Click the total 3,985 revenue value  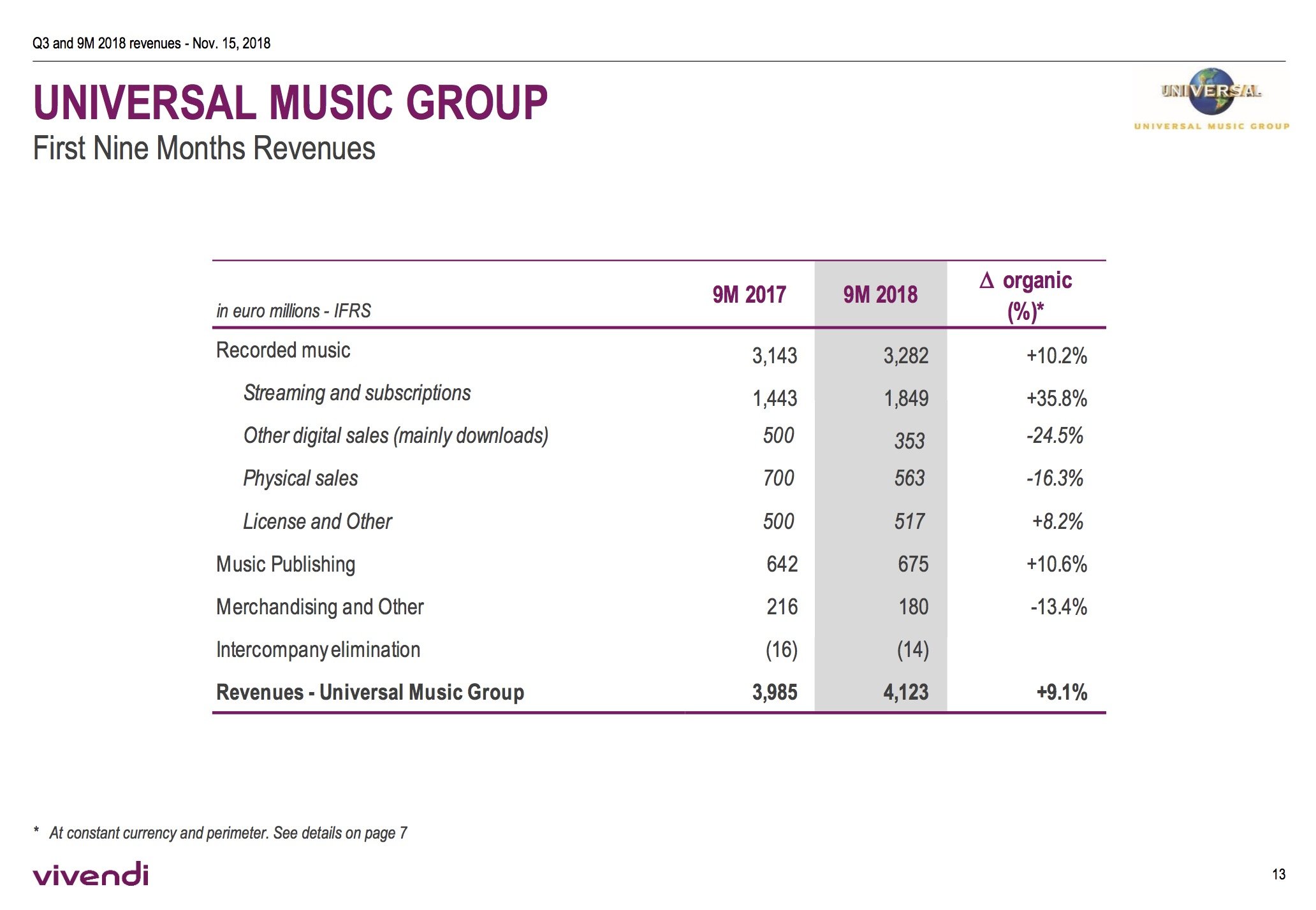click(775, 693)
